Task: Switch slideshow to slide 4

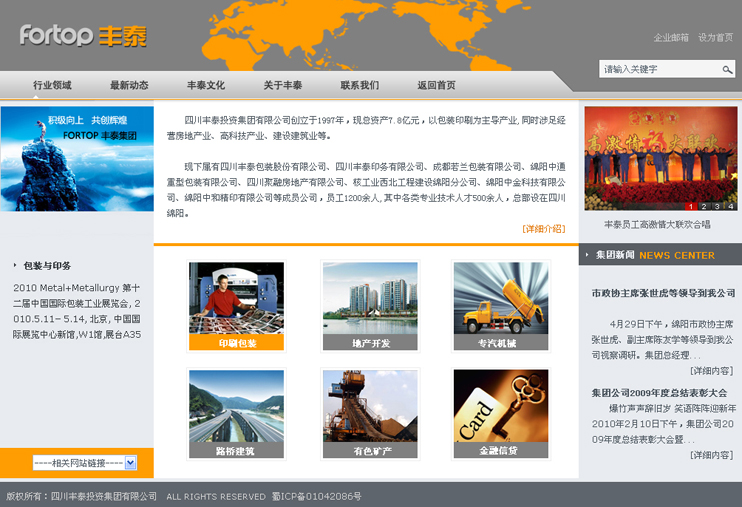Action: 731,206
